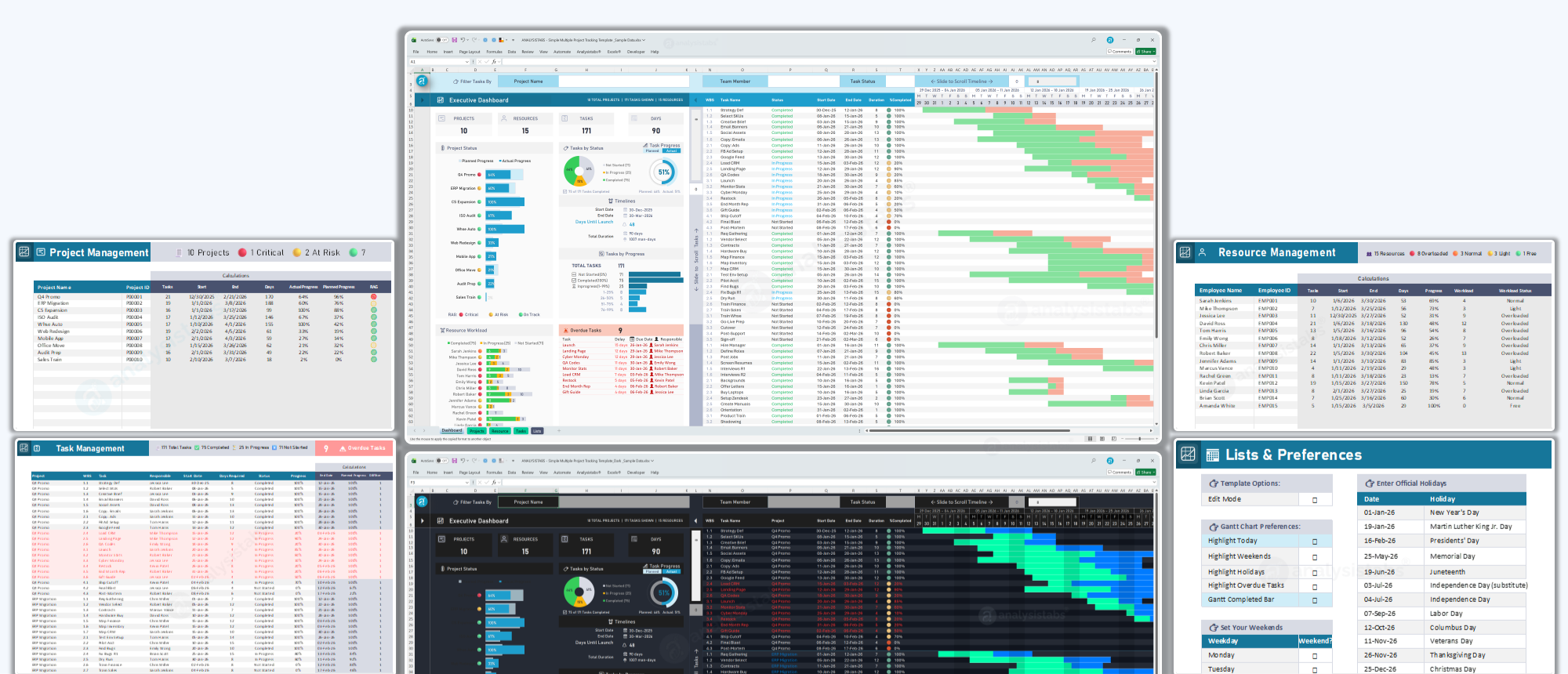Click Comments button in dark Excel window
This screenshot has height=674, width=1568.
(1120, 473)
